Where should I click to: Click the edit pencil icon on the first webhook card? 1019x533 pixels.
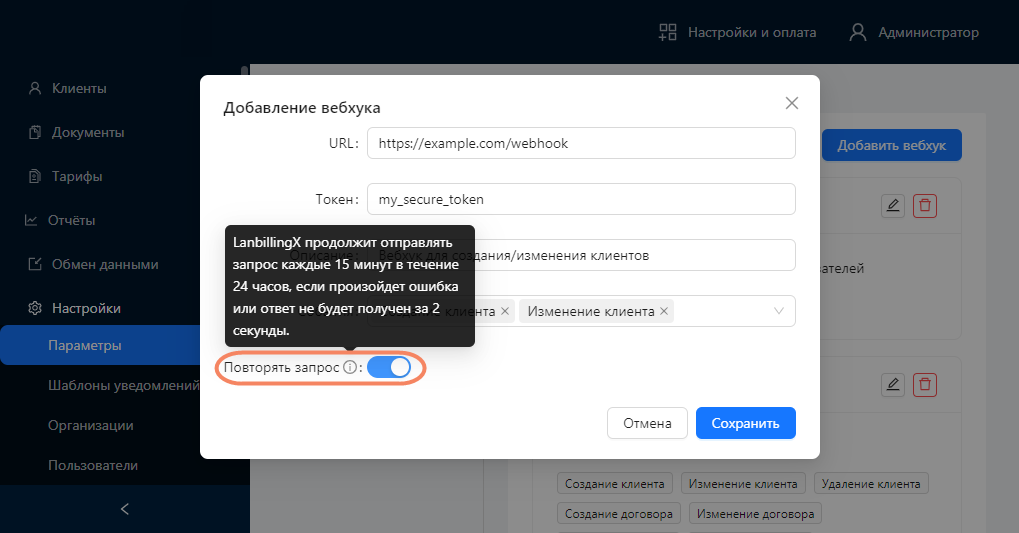pyautogui.click(x=893, y=206)
